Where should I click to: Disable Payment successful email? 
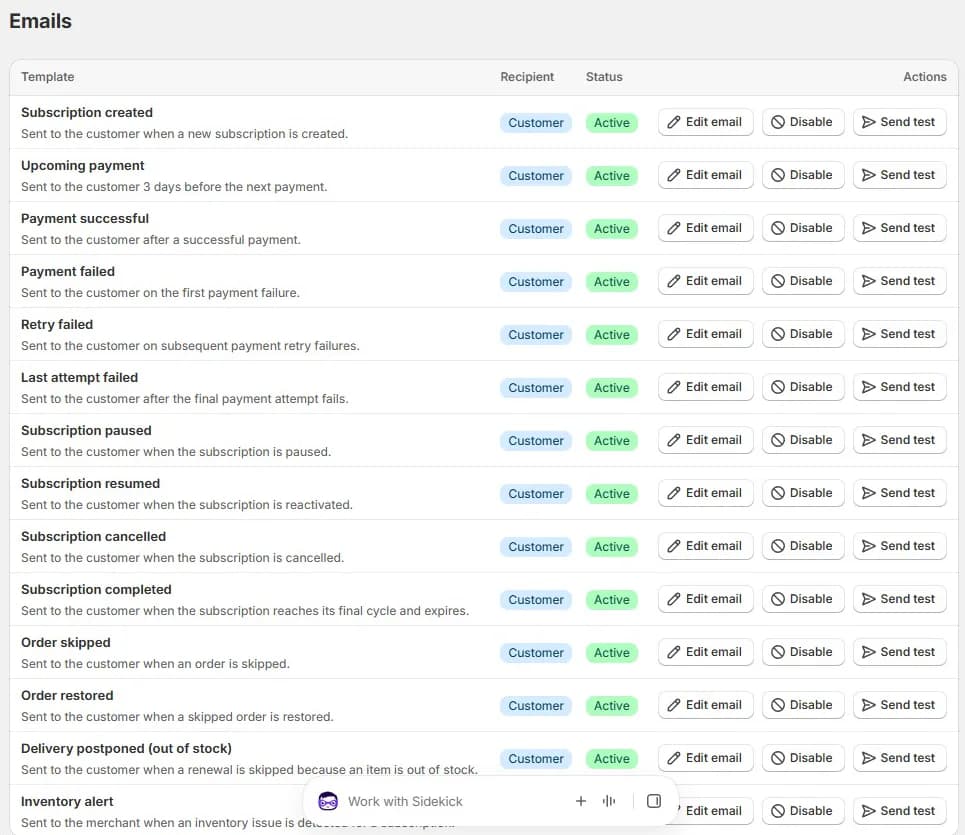[803, 228]
